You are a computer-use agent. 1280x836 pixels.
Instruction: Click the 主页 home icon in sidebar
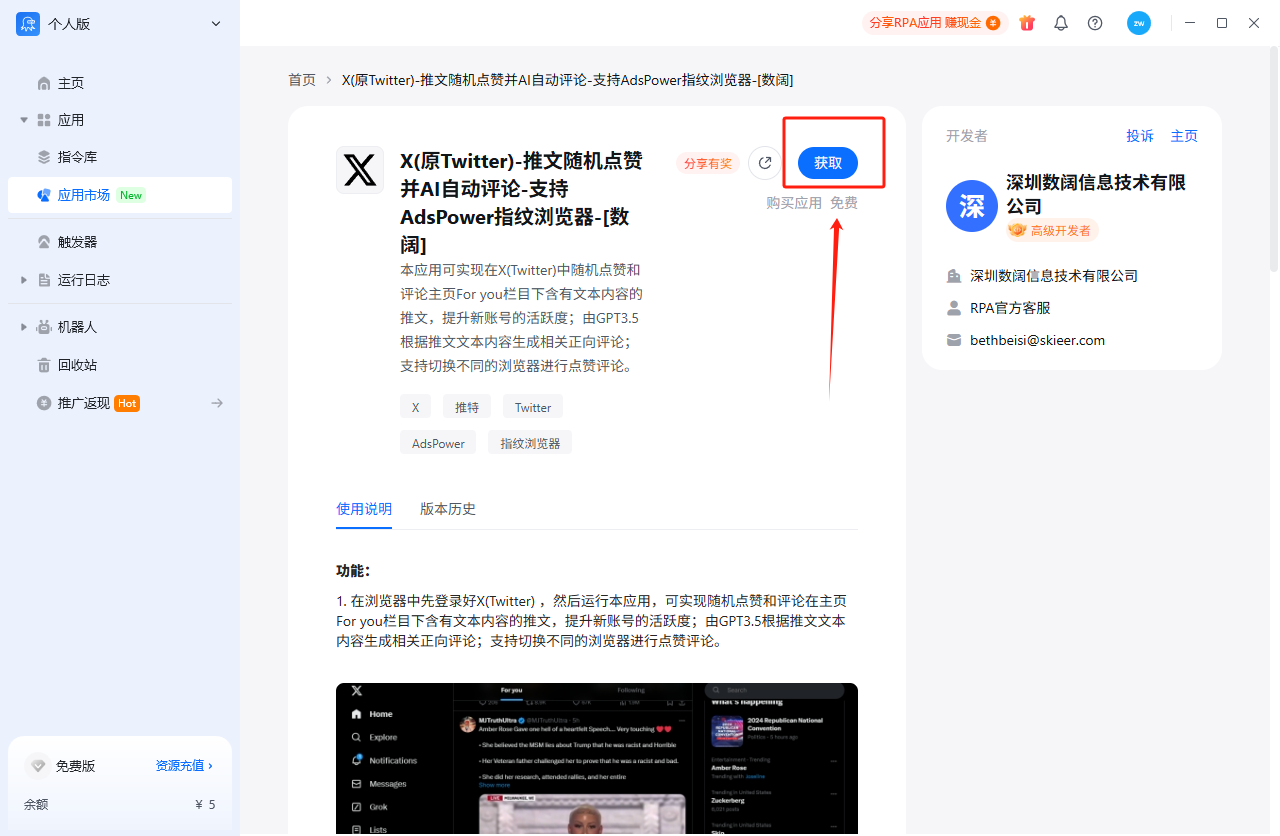44,83
